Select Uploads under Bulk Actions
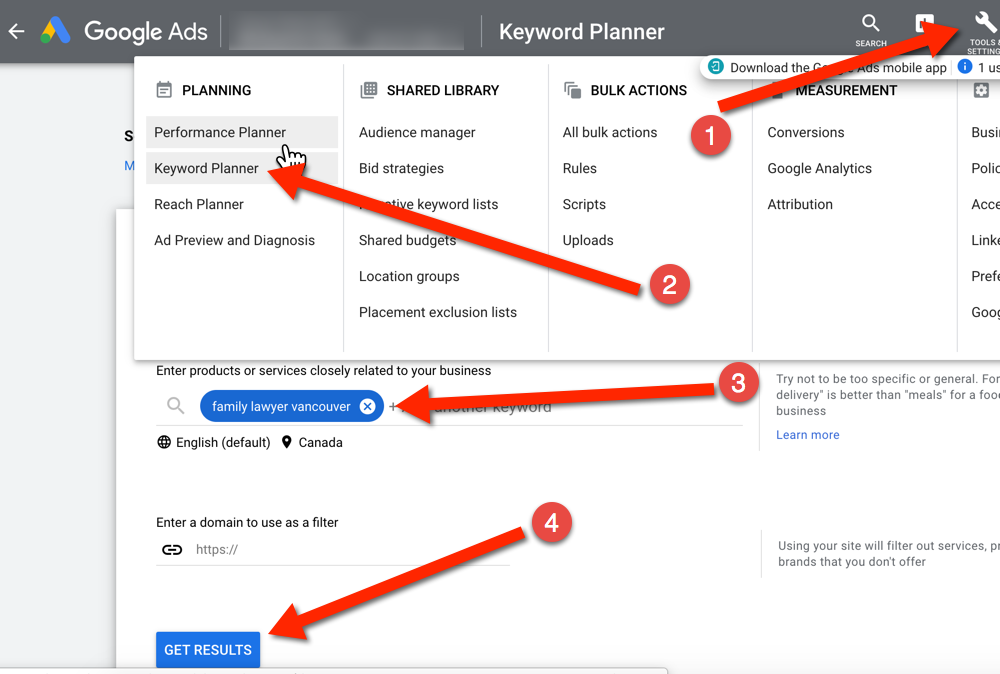 coord(588,240)
